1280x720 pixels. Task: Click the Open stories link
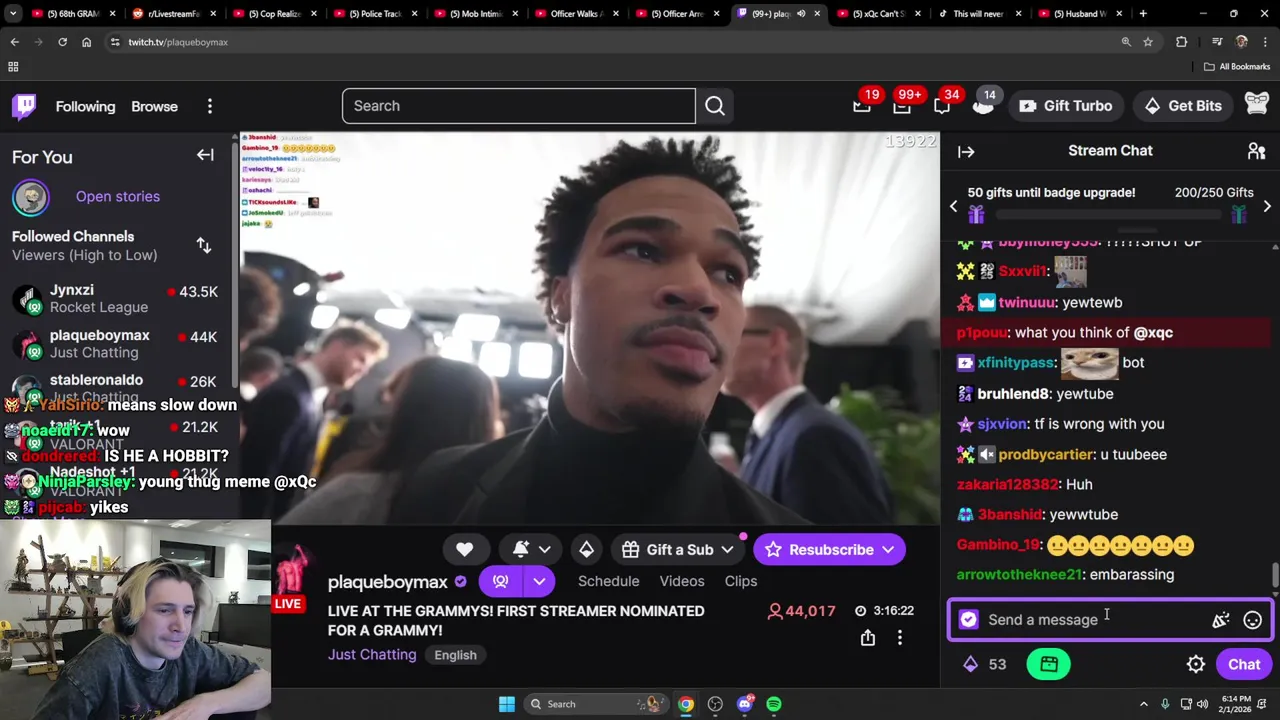click(x=118, y=197)
